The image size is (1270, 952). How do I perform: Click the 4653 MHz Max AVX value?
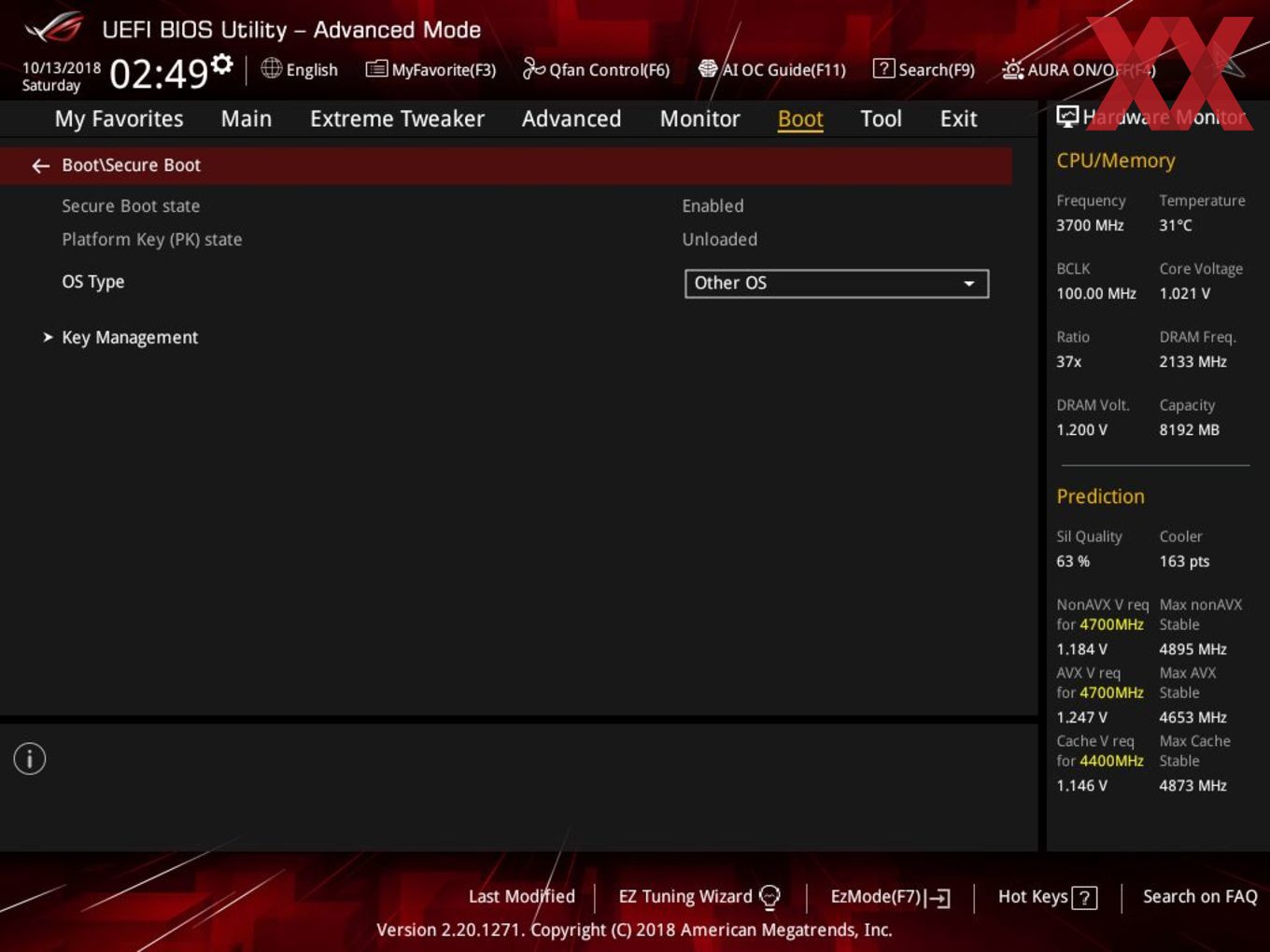pos(1192,718)
